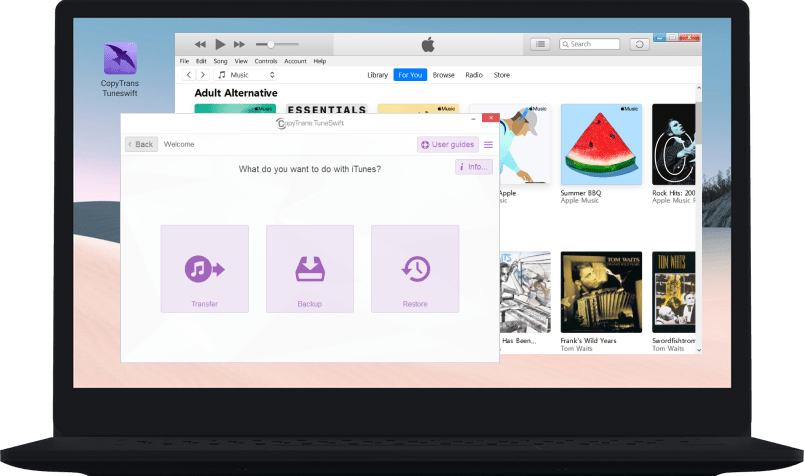Screen dimensions: 804x476
Task: Choose the Restore option tile
Action: coord(415,269)
